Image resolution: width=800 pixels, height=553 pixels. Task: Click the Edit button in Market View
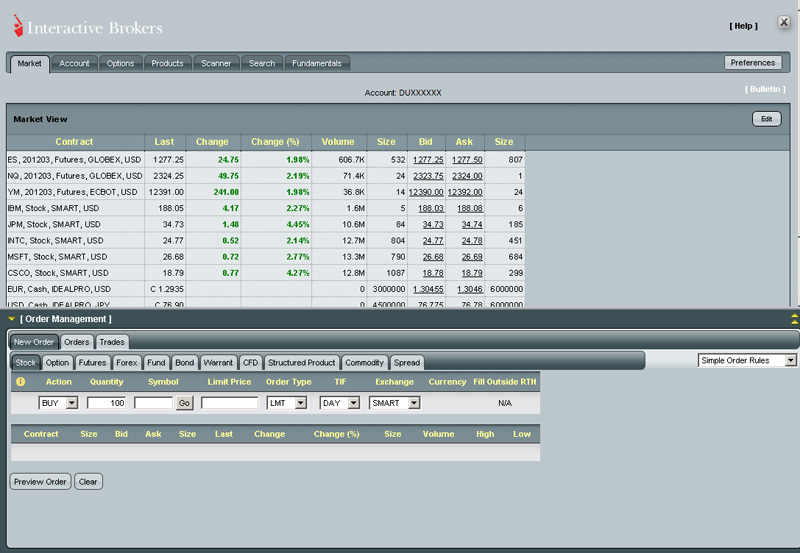[x=766, y=119]
